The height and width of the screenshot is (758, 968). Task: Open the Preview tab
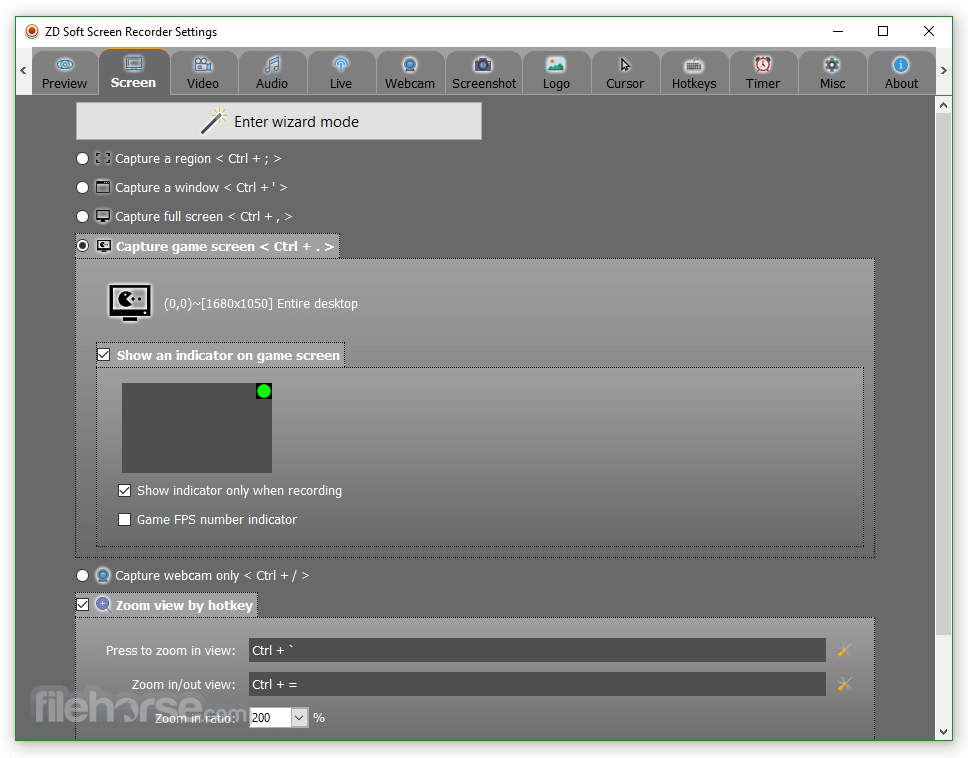[x=64, y=73]
